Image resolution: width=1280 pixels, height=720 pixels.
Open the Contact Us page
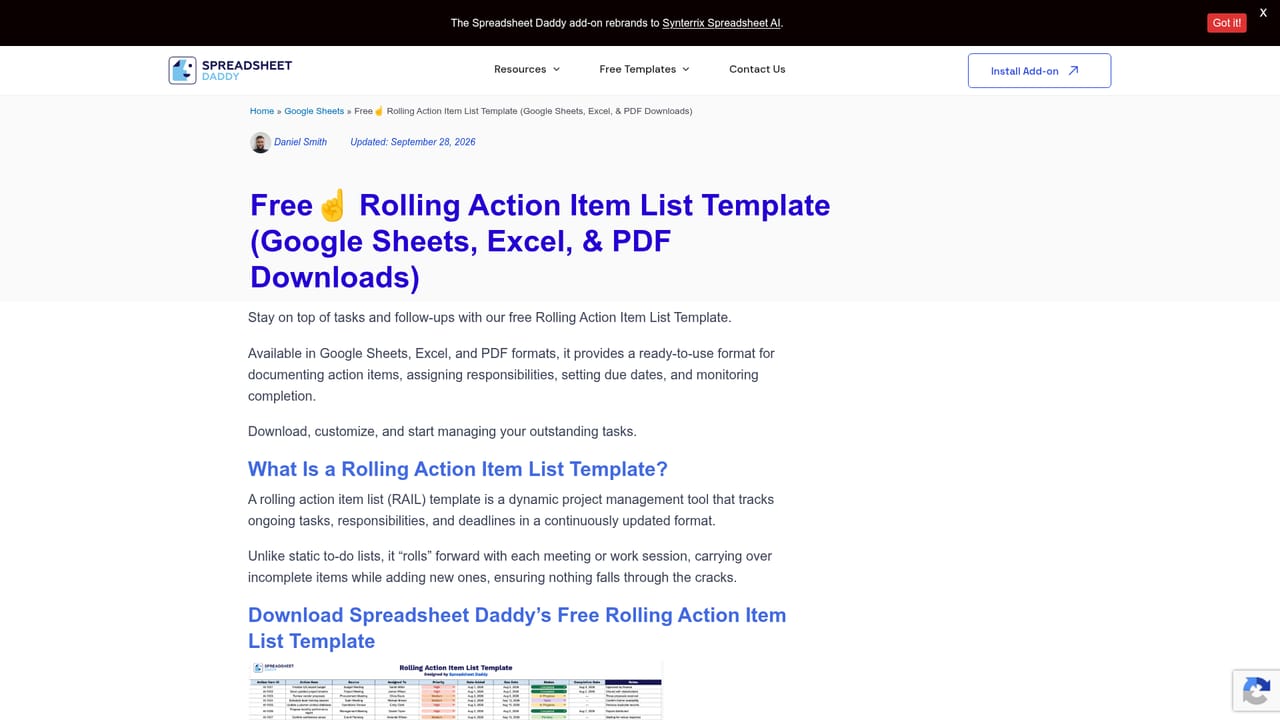(757, 69)
